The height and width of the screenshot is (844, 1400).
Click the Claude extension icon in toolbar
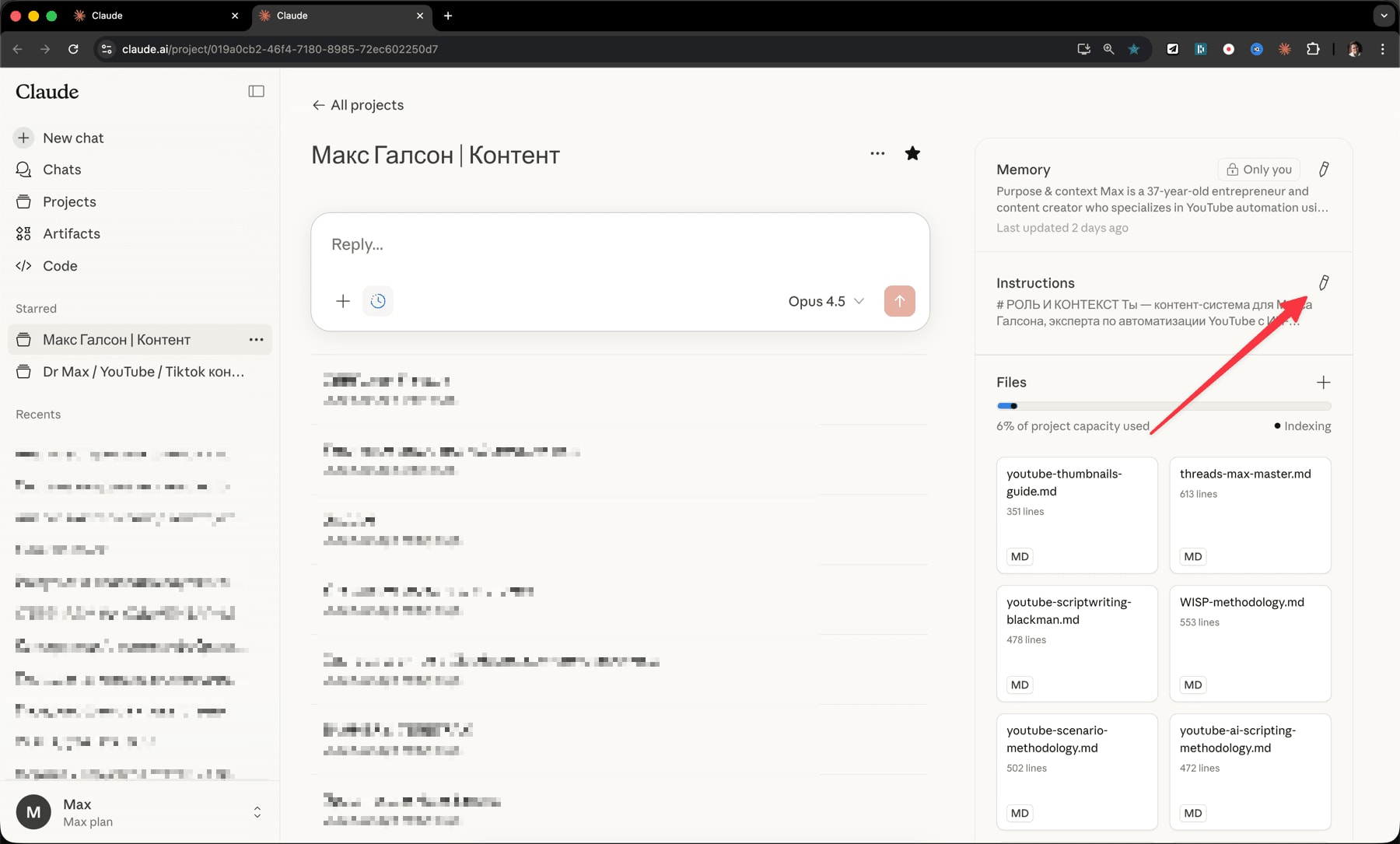1285,49
